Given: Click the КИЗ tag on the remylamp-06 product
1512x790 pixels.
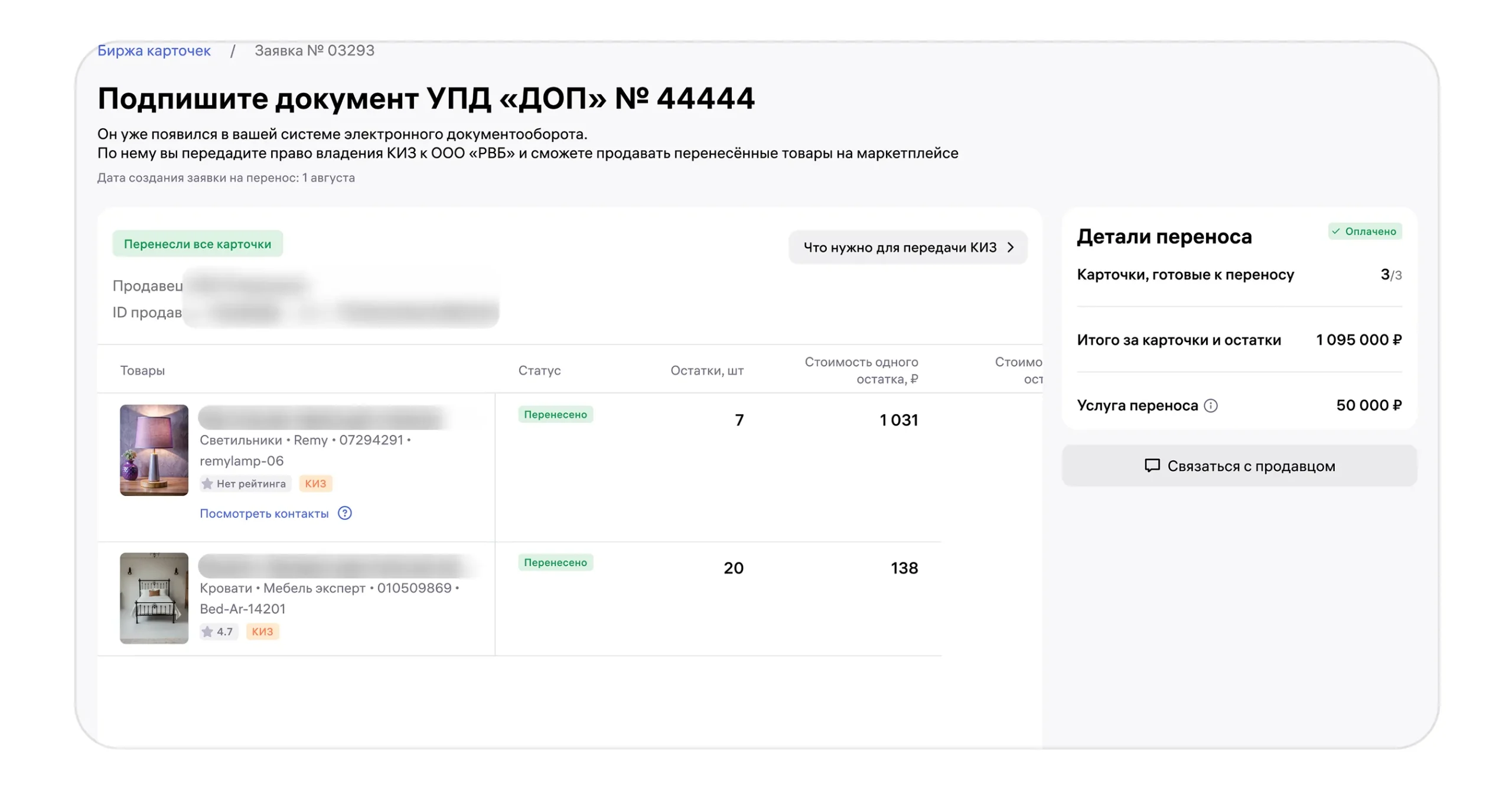Looking at the screenshot, I should coord(315,483).
